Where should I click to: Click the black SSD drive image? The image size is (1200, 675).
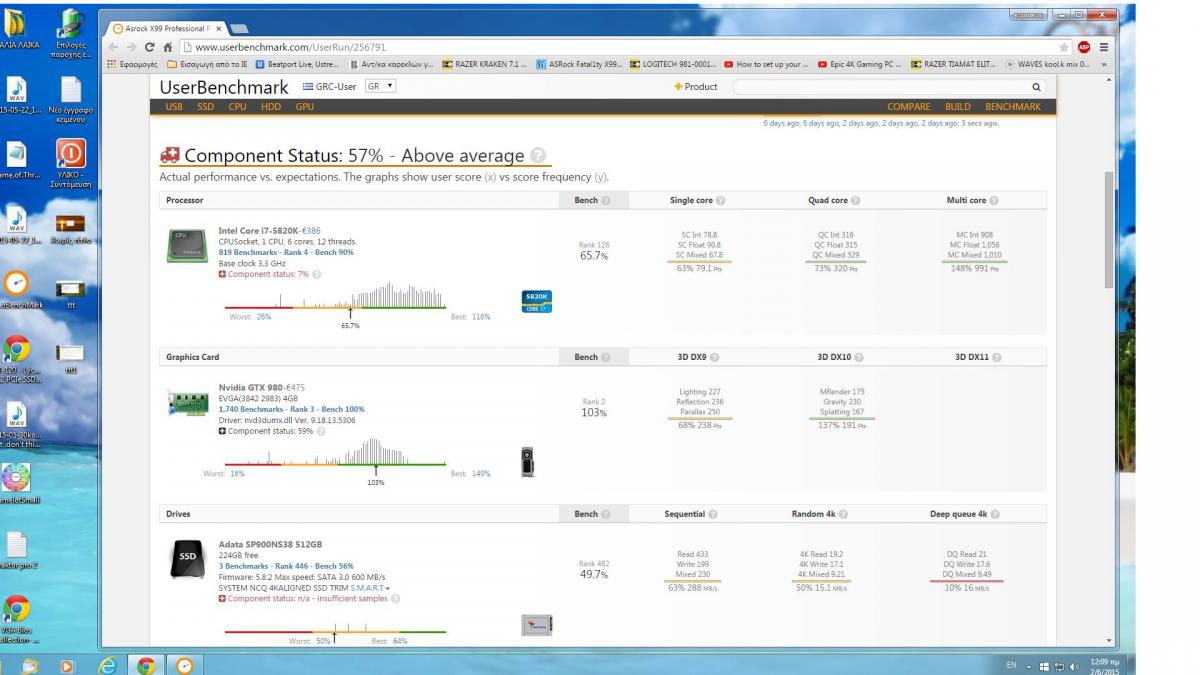[187, 559]
